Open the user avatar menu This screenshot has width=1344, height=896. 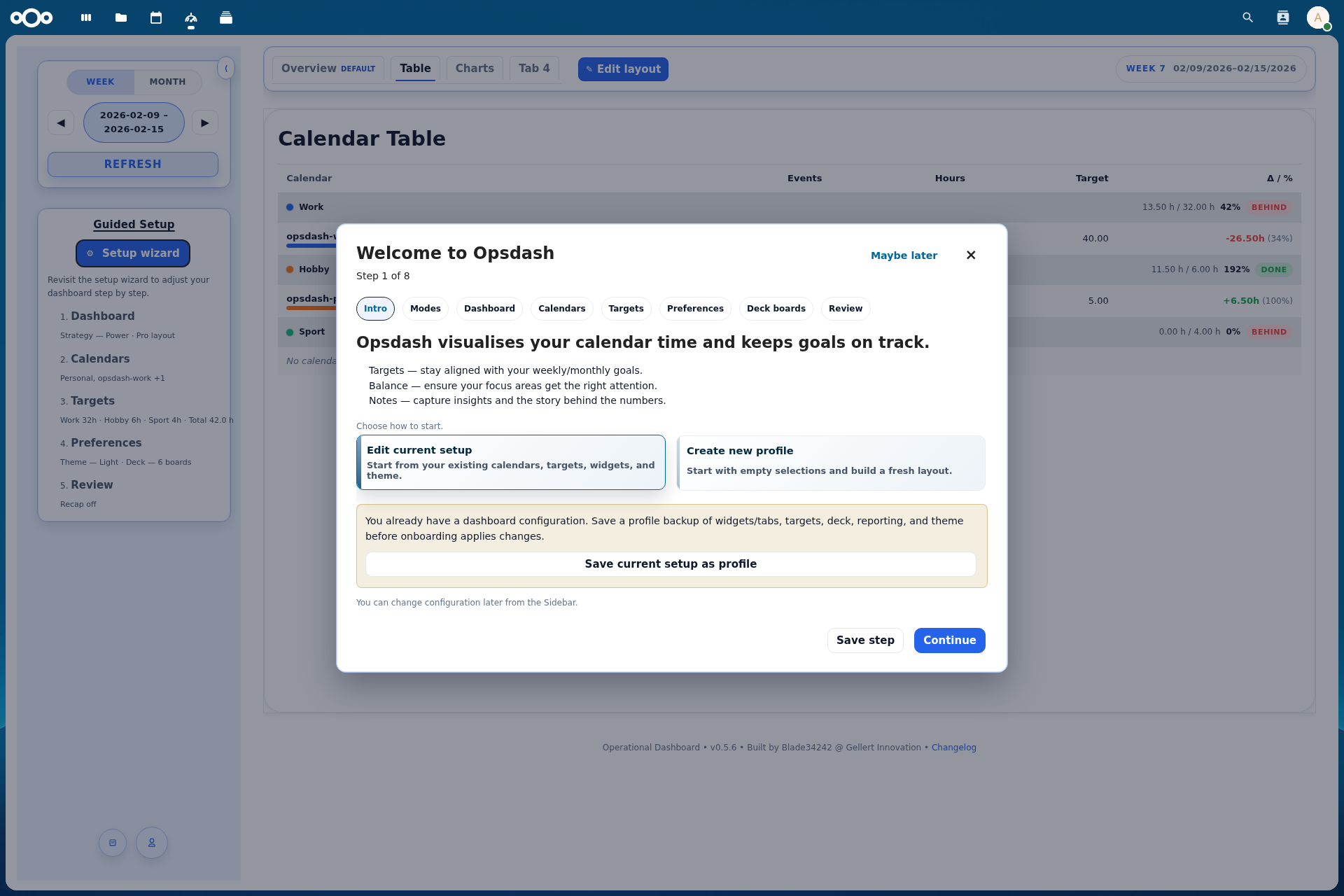point(1318,17)
